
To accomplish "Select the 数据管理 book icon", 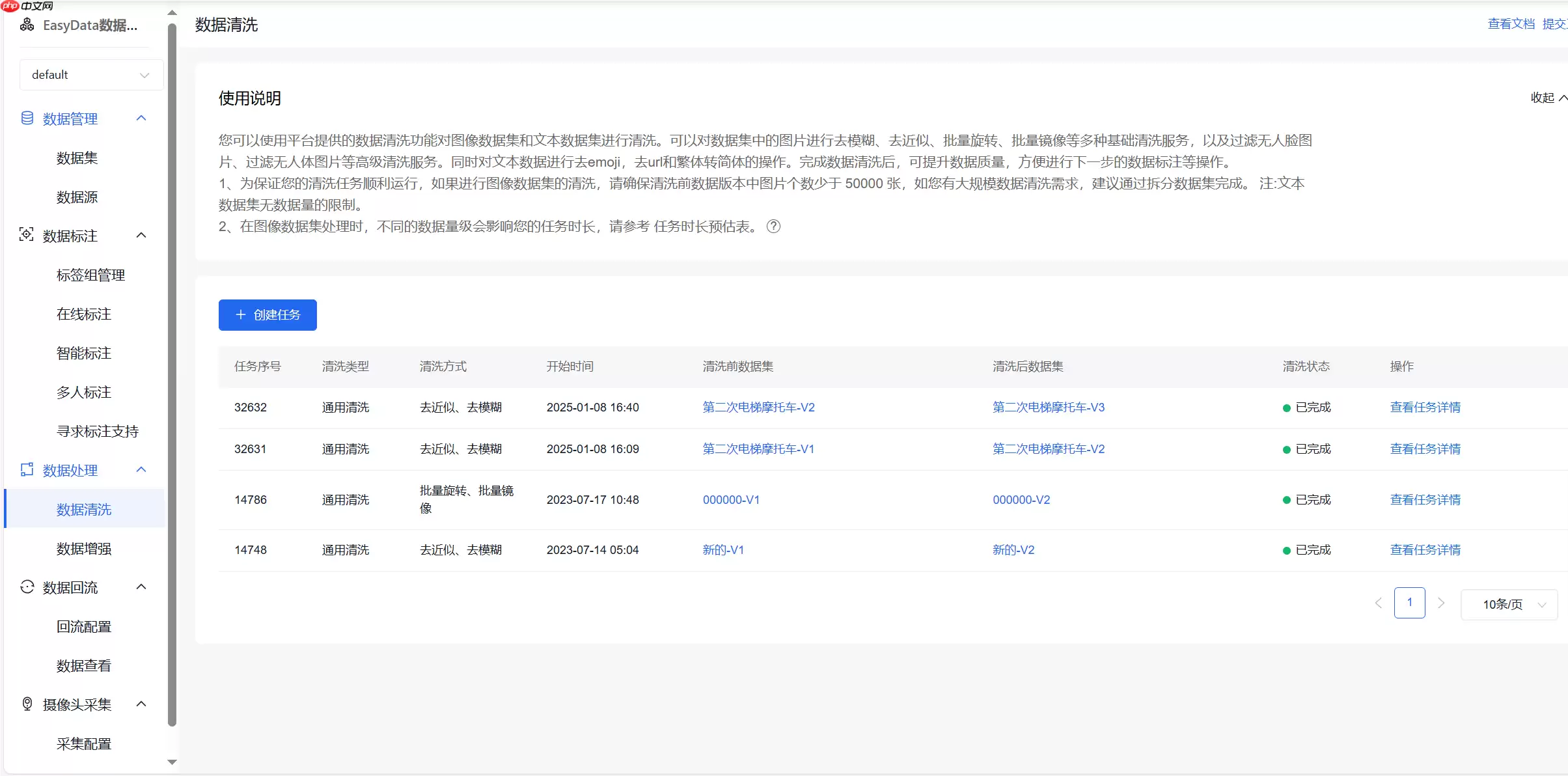I will click(26, 118).
